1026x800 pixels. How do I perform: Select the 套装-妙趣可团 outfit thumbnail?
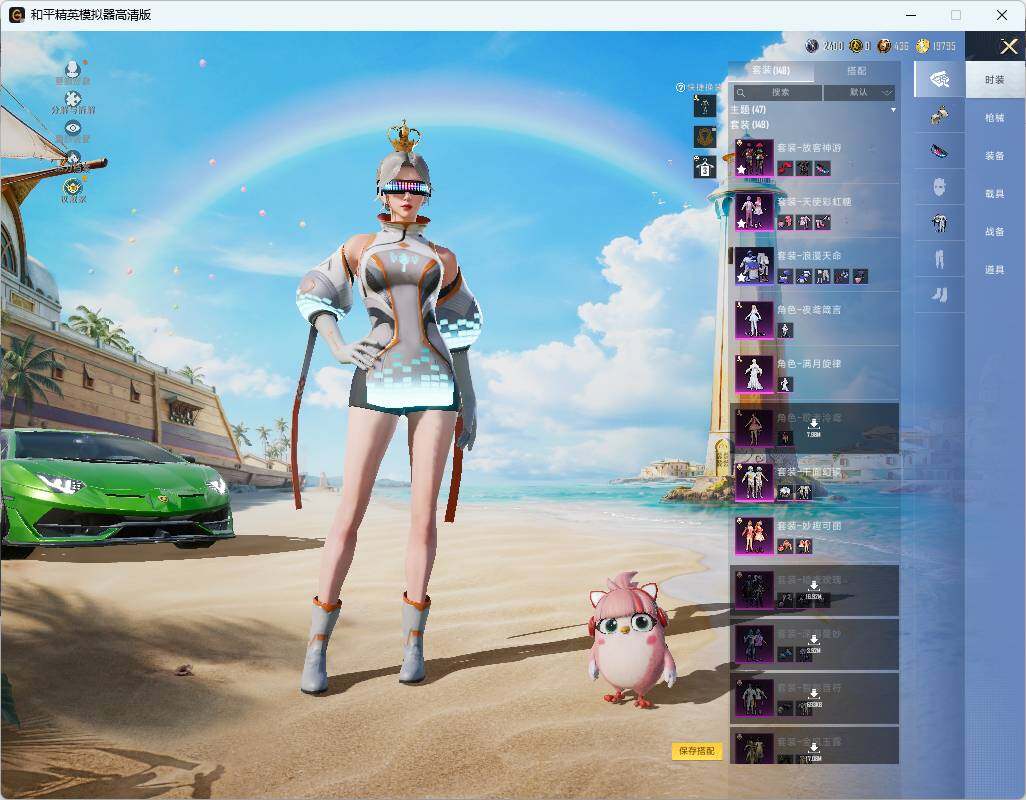coord(754,536)
